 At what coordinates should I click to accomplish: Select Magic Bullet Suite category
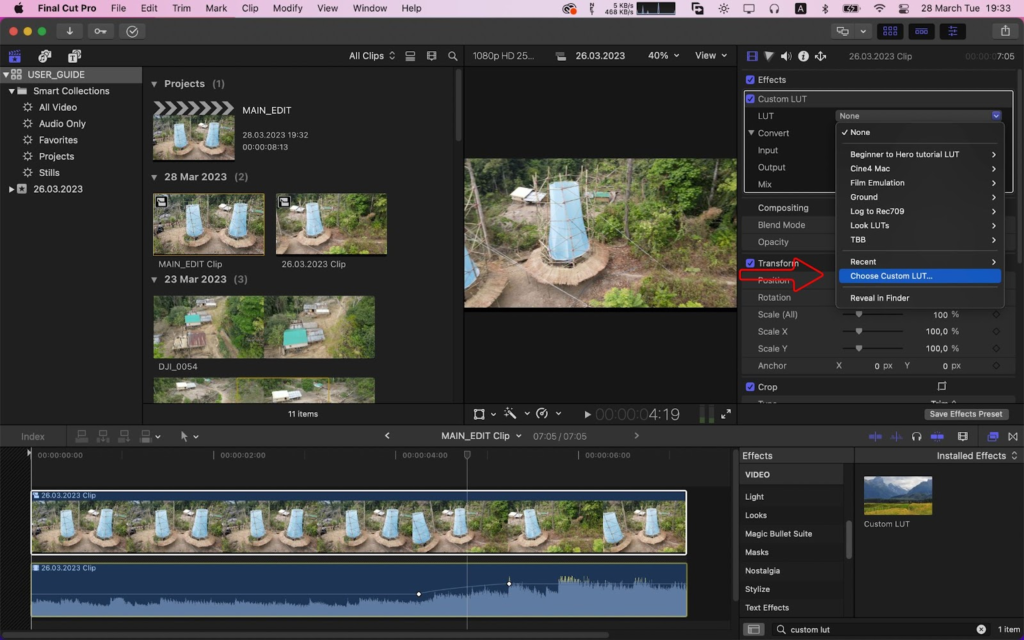(x=778, y=534)
